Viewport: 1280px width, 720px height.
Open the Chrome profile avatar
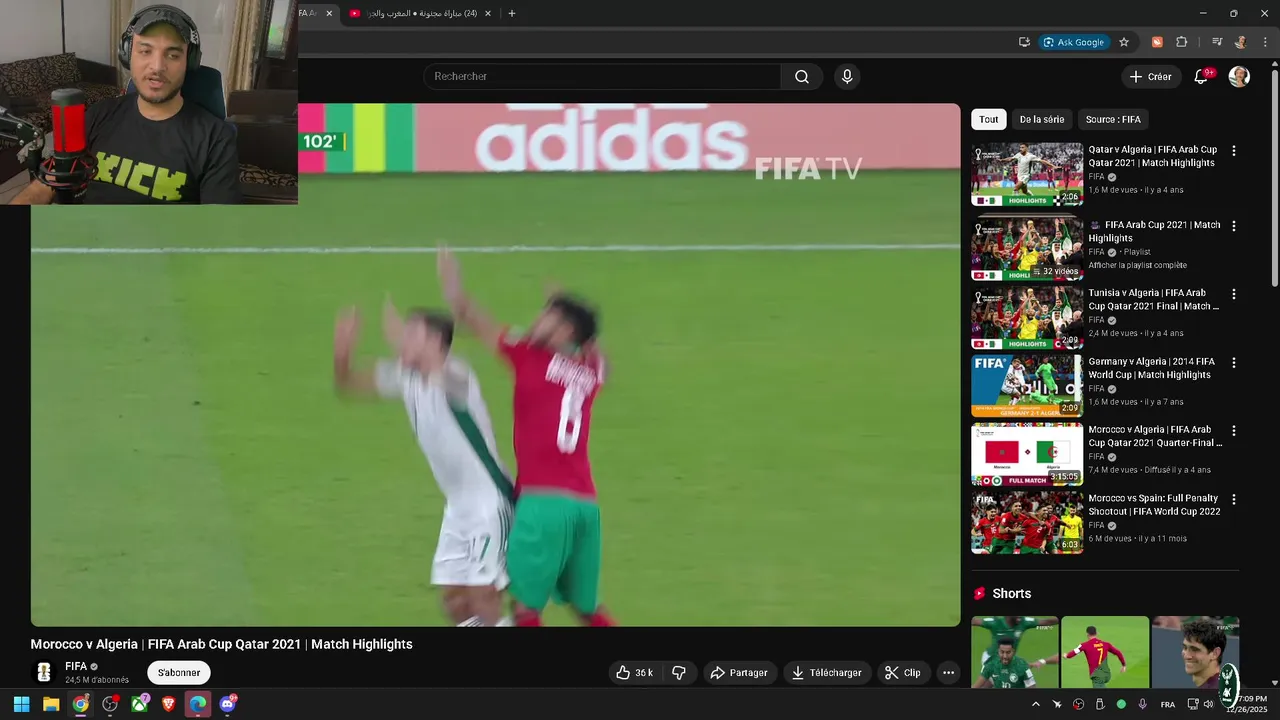[x=1241, y=42]
